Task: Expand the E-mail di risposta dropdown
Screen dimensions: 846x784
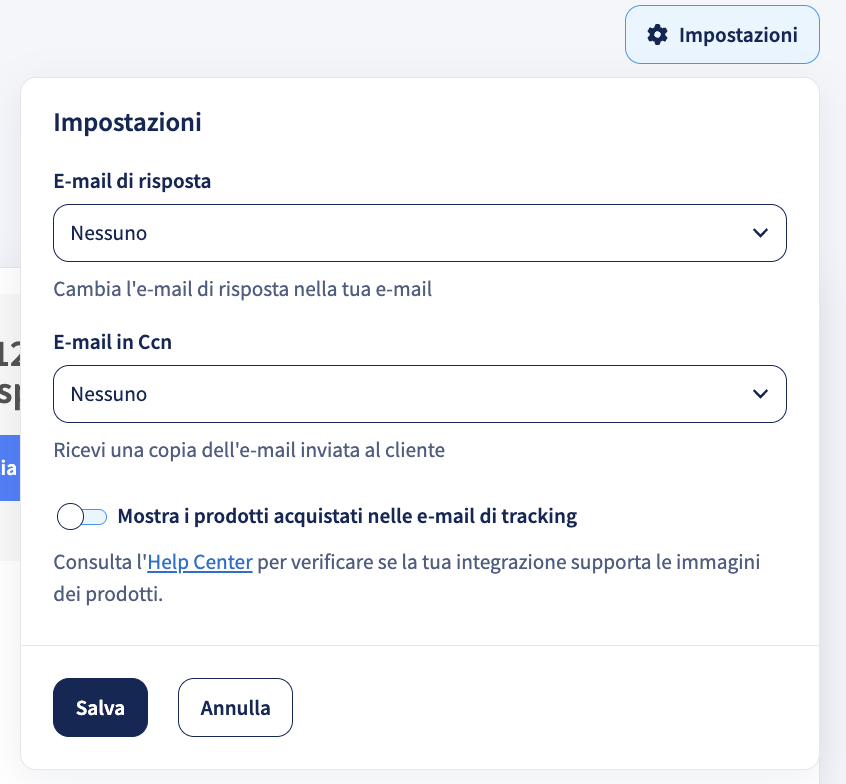Action: tap(420, 233)
